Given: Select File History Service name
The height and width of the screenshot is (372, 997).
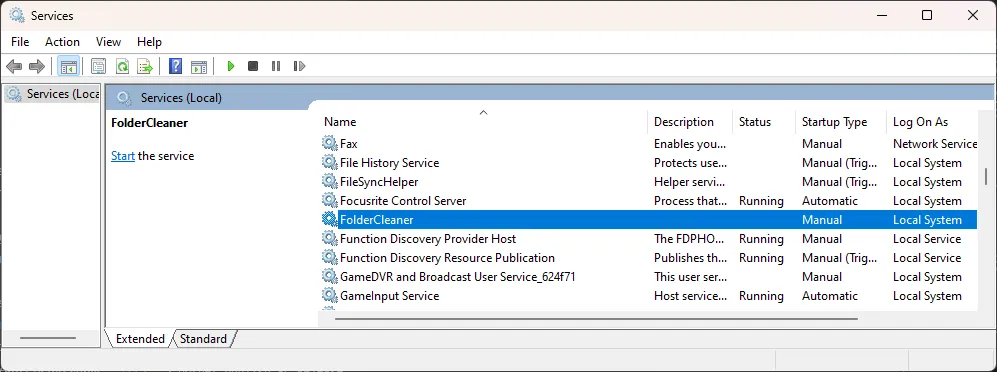Looking at the screenshot, I should tap(390, 163).
